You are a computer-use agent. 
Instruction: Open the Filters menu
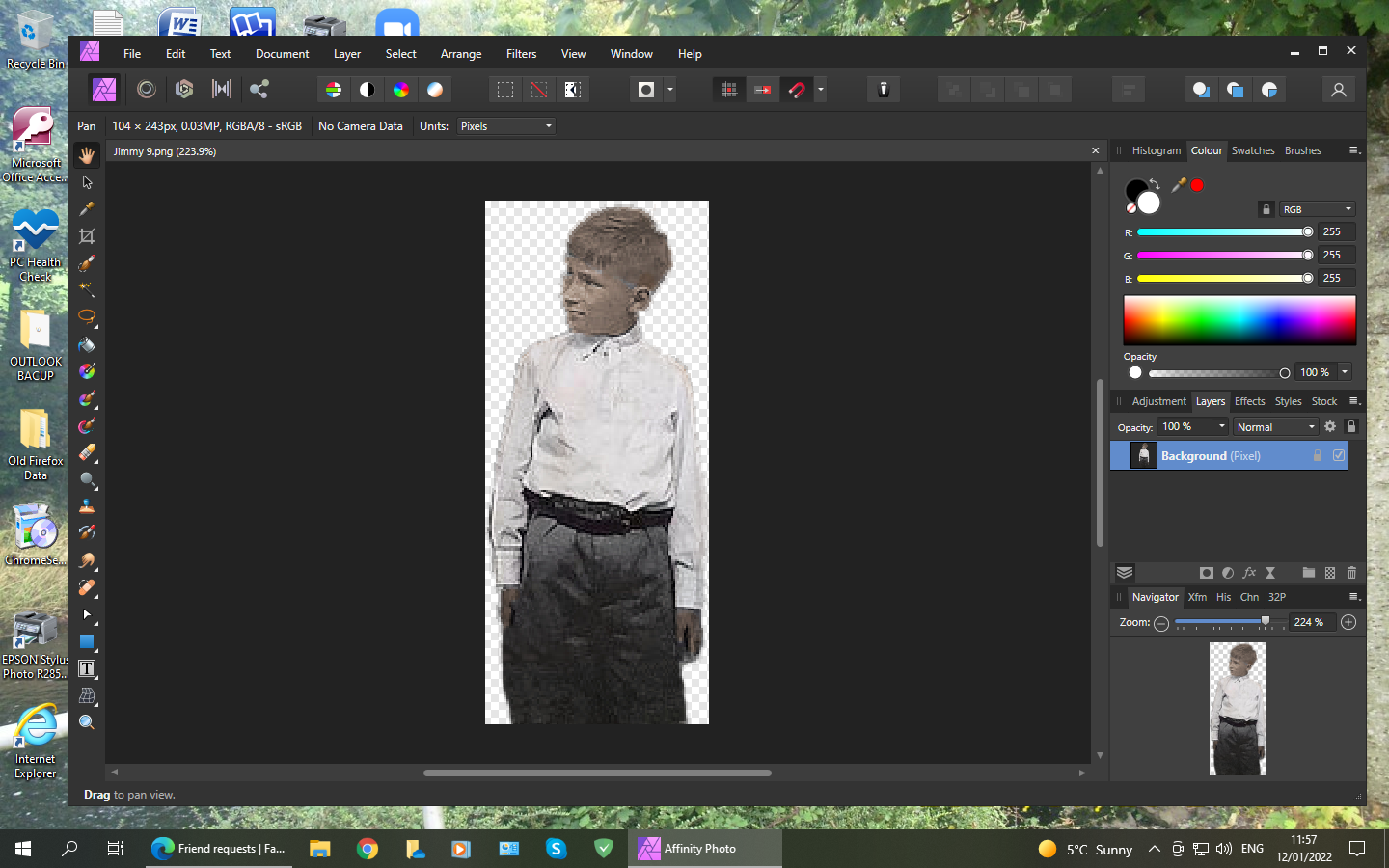tap(521, 54)
